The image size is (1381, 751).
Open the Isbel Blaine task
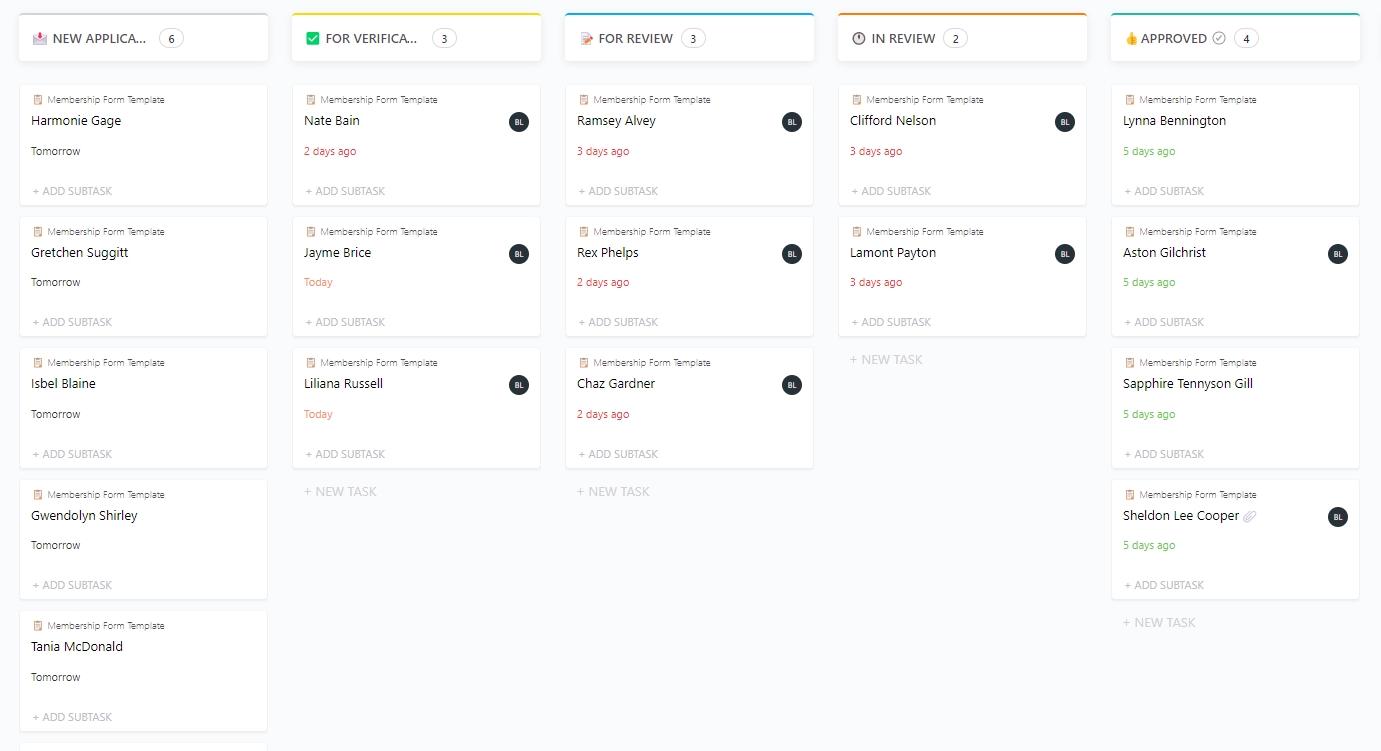(63, 384)
